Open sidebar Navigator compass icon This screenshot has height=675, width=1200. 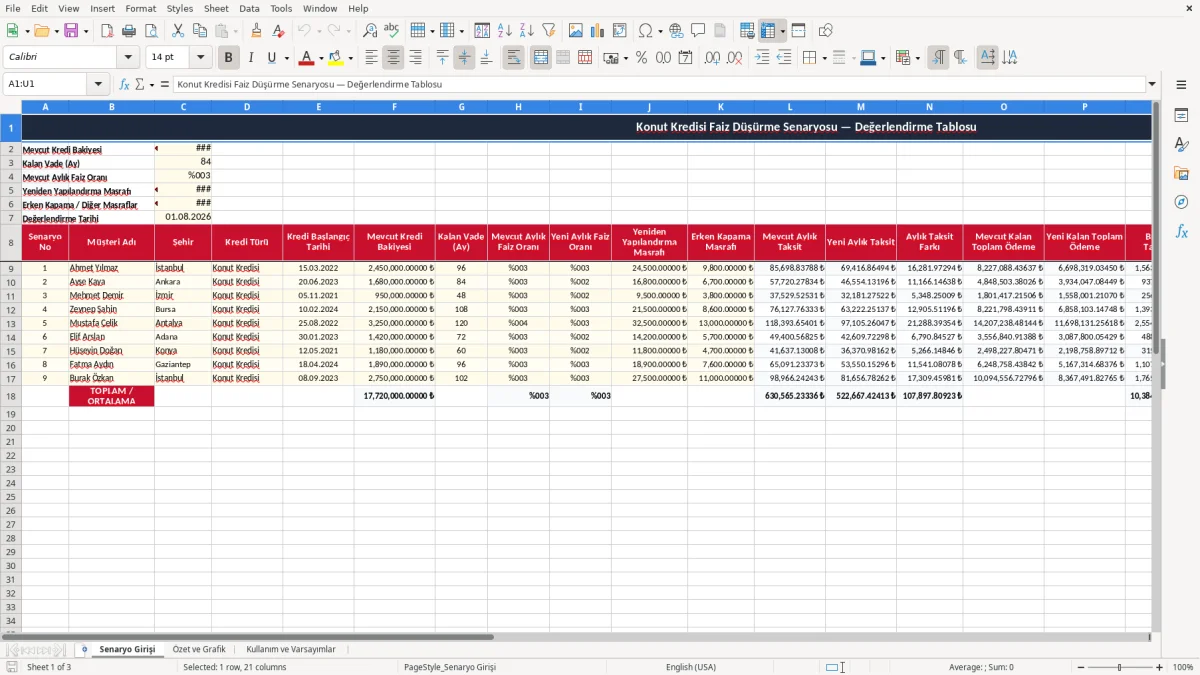point(1181,203)
